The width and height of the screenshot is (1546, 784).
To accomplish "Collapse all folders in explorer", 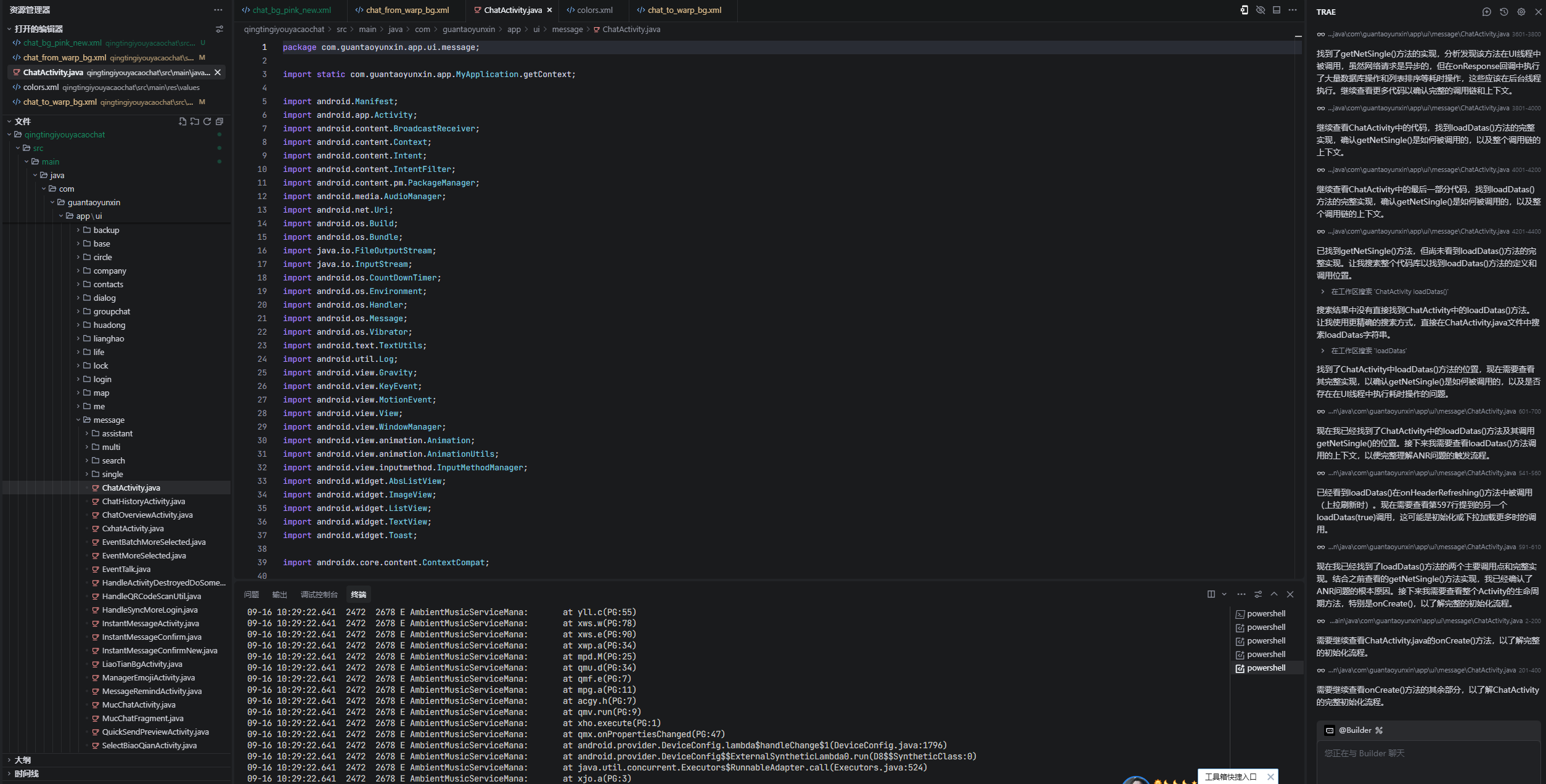I will click(x=219, y=121).
